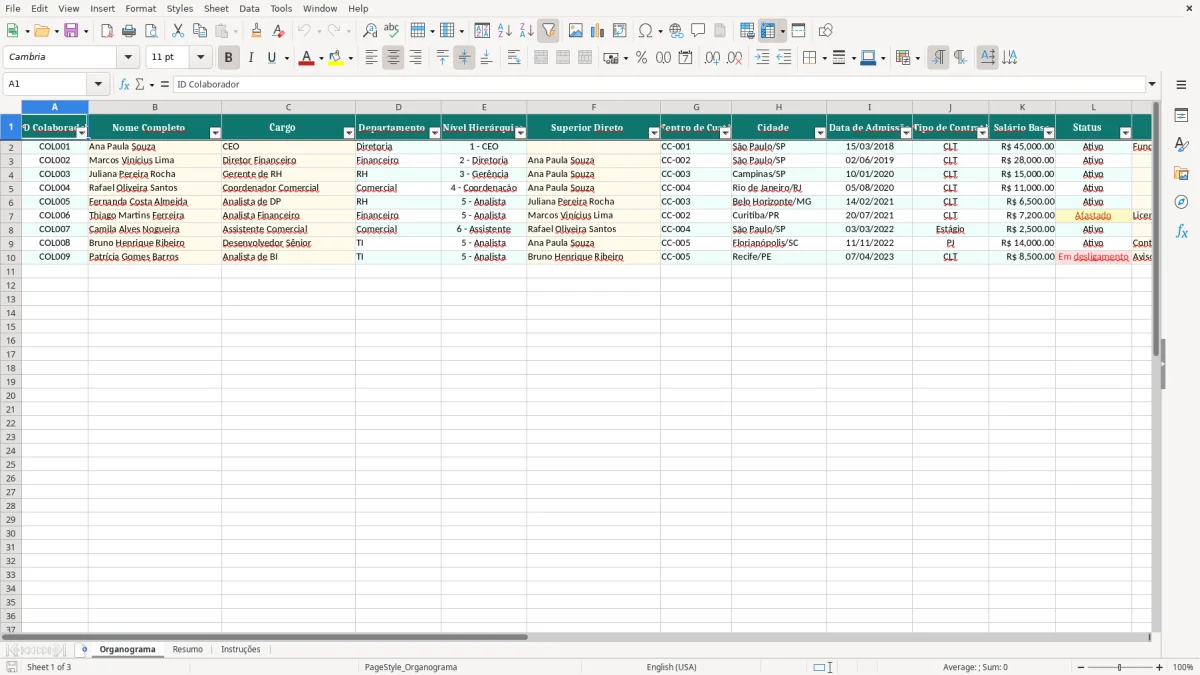The width and height of the screenshot is (1200, 675).
Task: Open Print Preview
Action: click(x=151, y=31)
